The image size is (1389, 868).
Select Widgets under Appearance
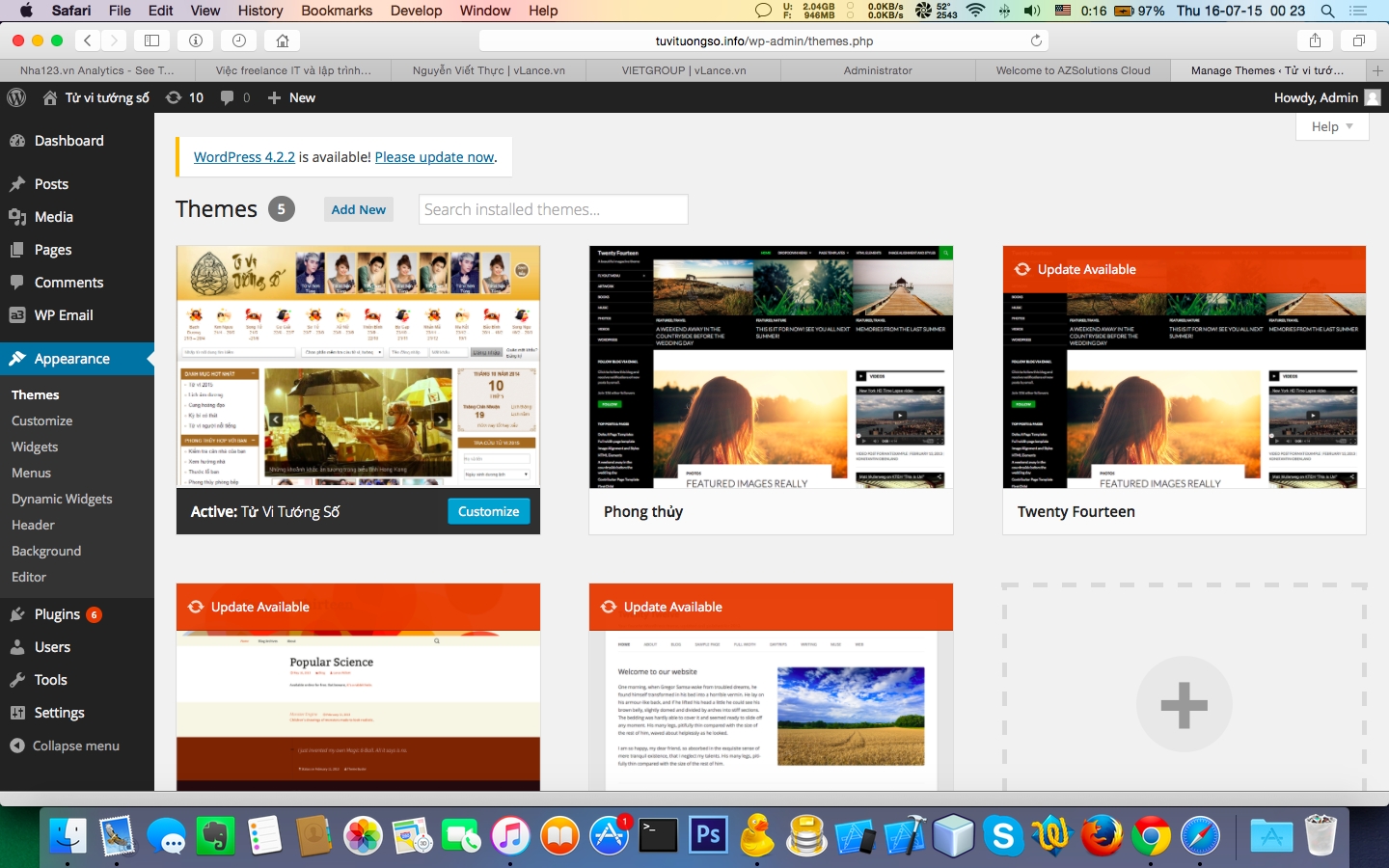(35, 447)
